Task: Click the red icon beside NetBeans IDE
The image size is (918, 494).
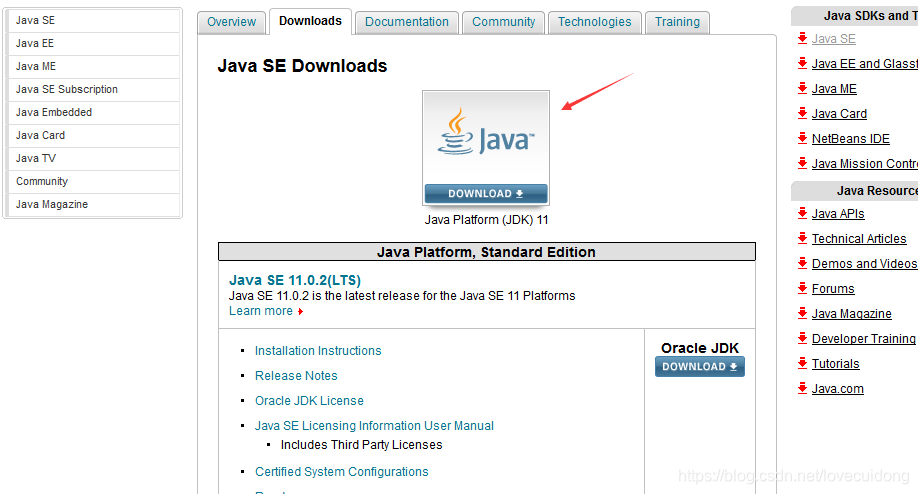Action: tap(803, 138)
